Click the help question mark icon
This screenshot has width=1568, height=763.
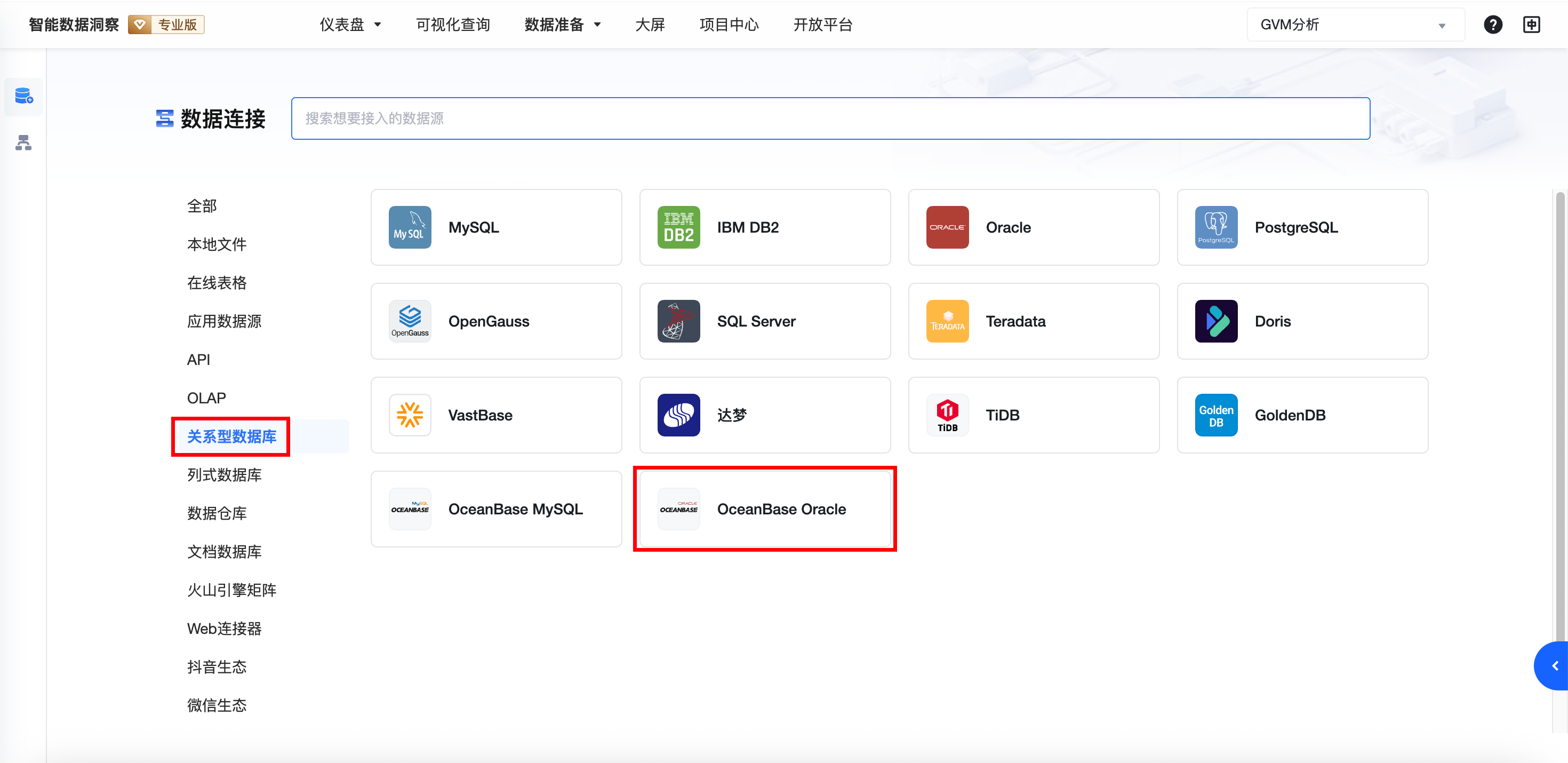pyautogui.click(x=1492, y=25)
